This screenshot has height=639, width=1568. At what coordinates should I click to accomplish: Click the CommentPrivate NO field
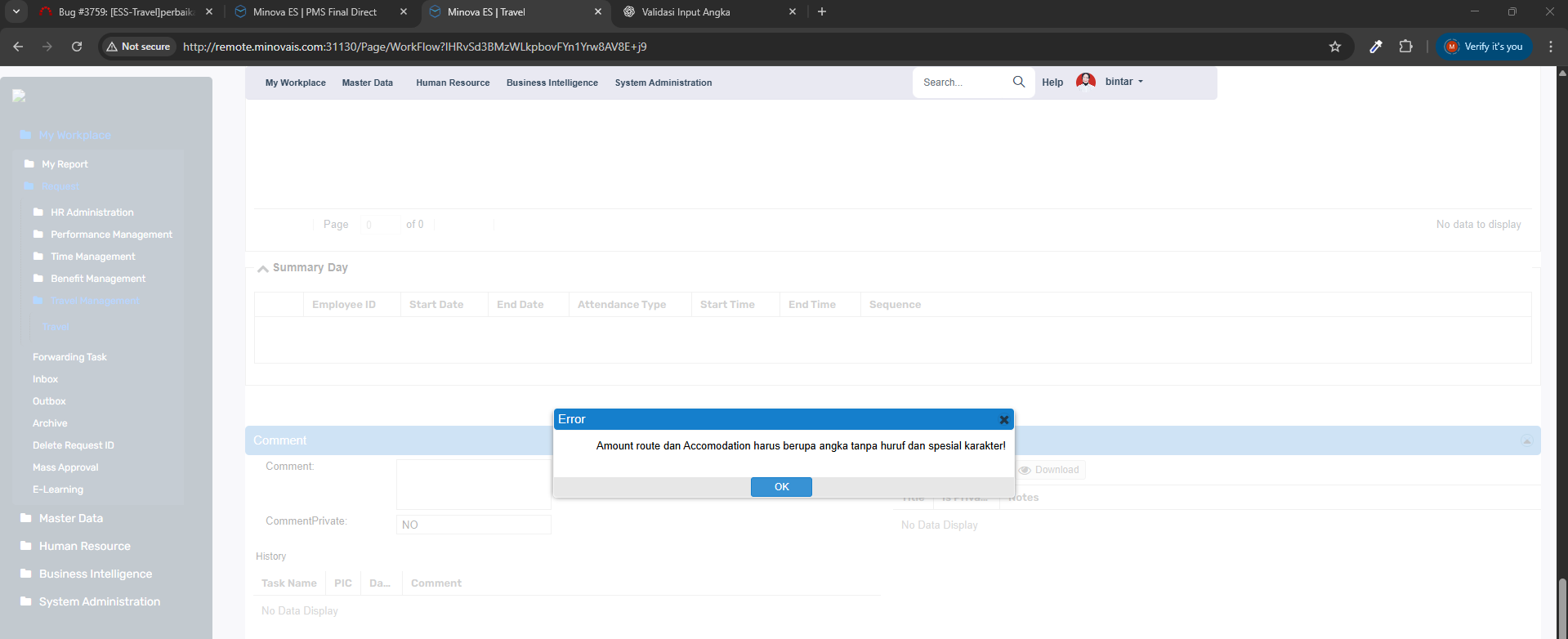tap(474, 525)
